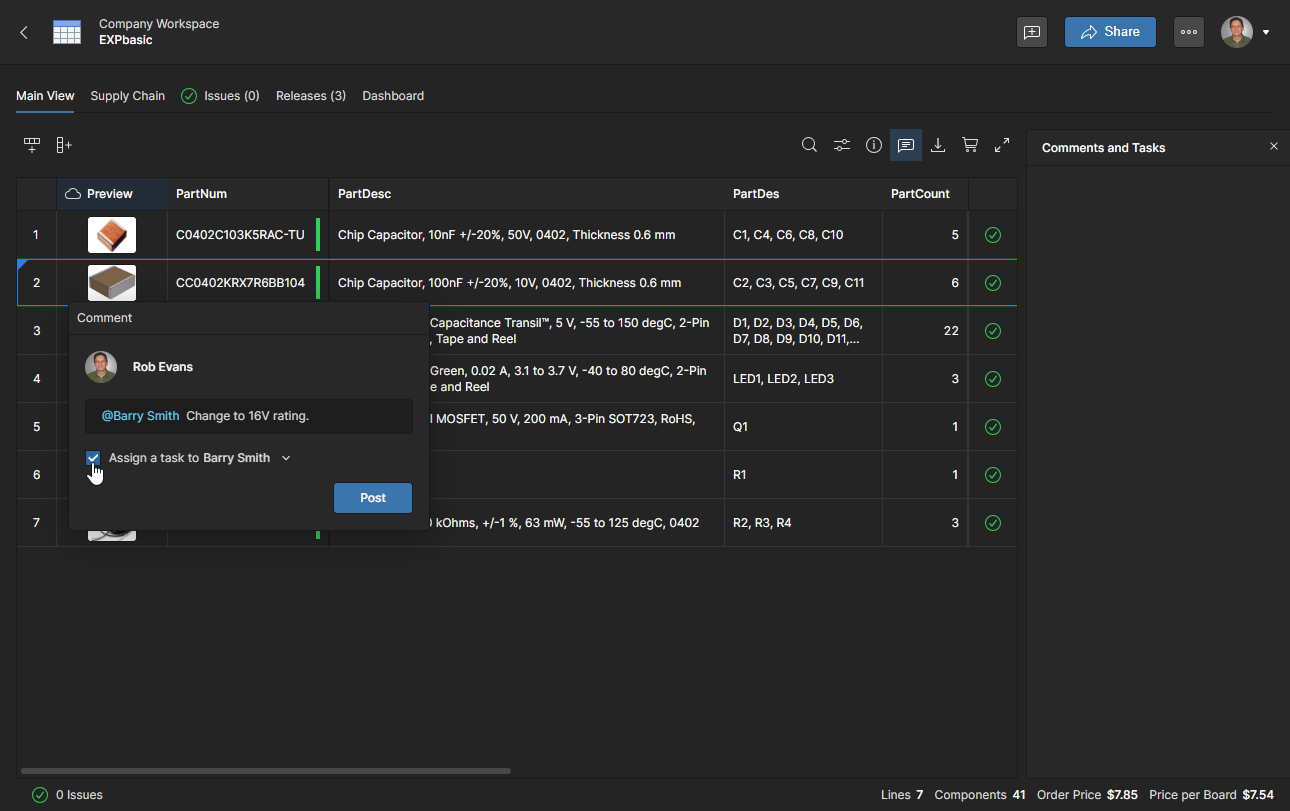Open the filter settings sliders icon
This screenshot has width=1290, height=811.
842,145
